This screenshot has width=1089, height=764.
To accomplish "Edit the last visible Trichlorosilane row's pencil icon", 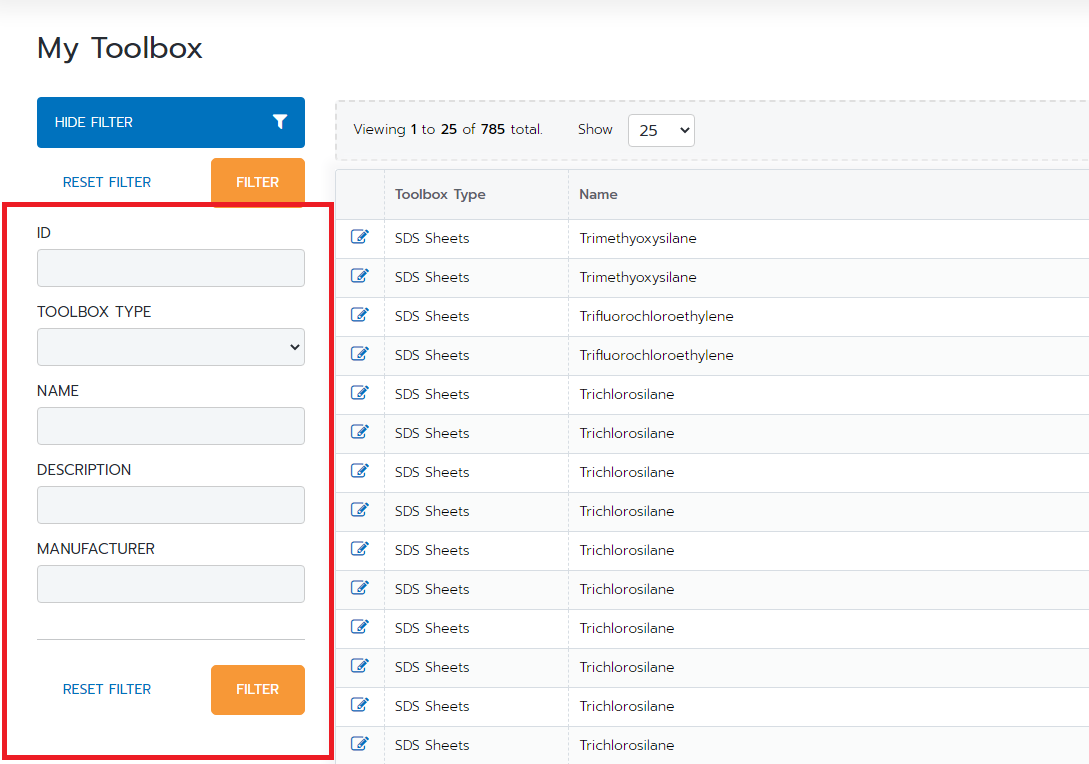I will pos(360,744).
